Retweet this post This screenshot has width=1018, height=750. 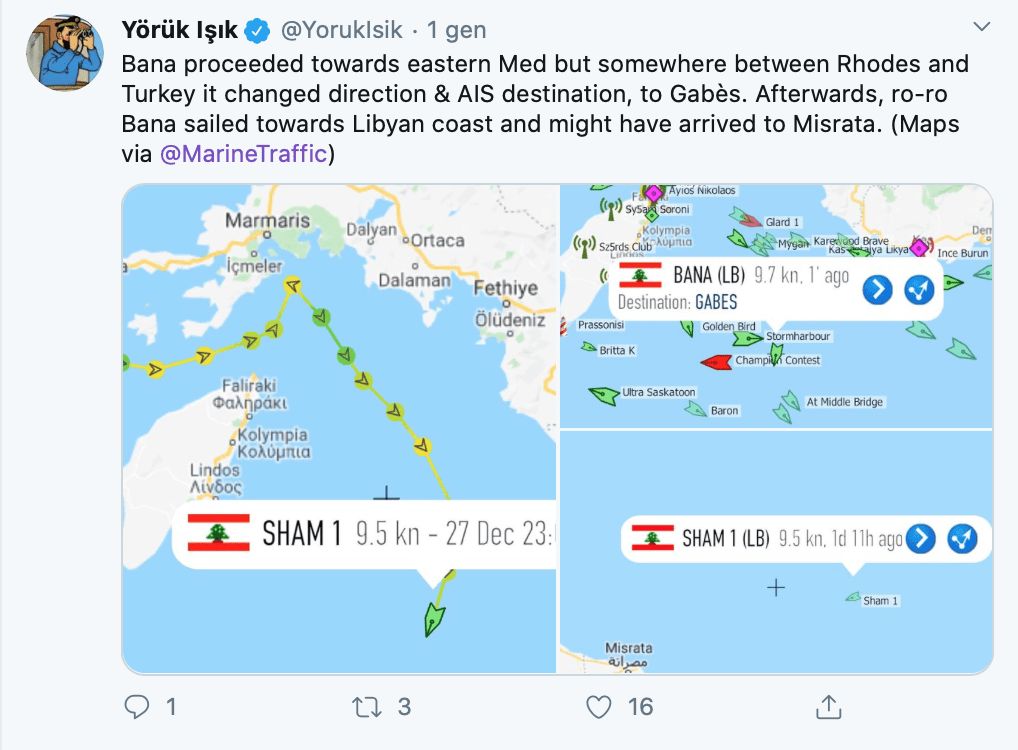367,707
